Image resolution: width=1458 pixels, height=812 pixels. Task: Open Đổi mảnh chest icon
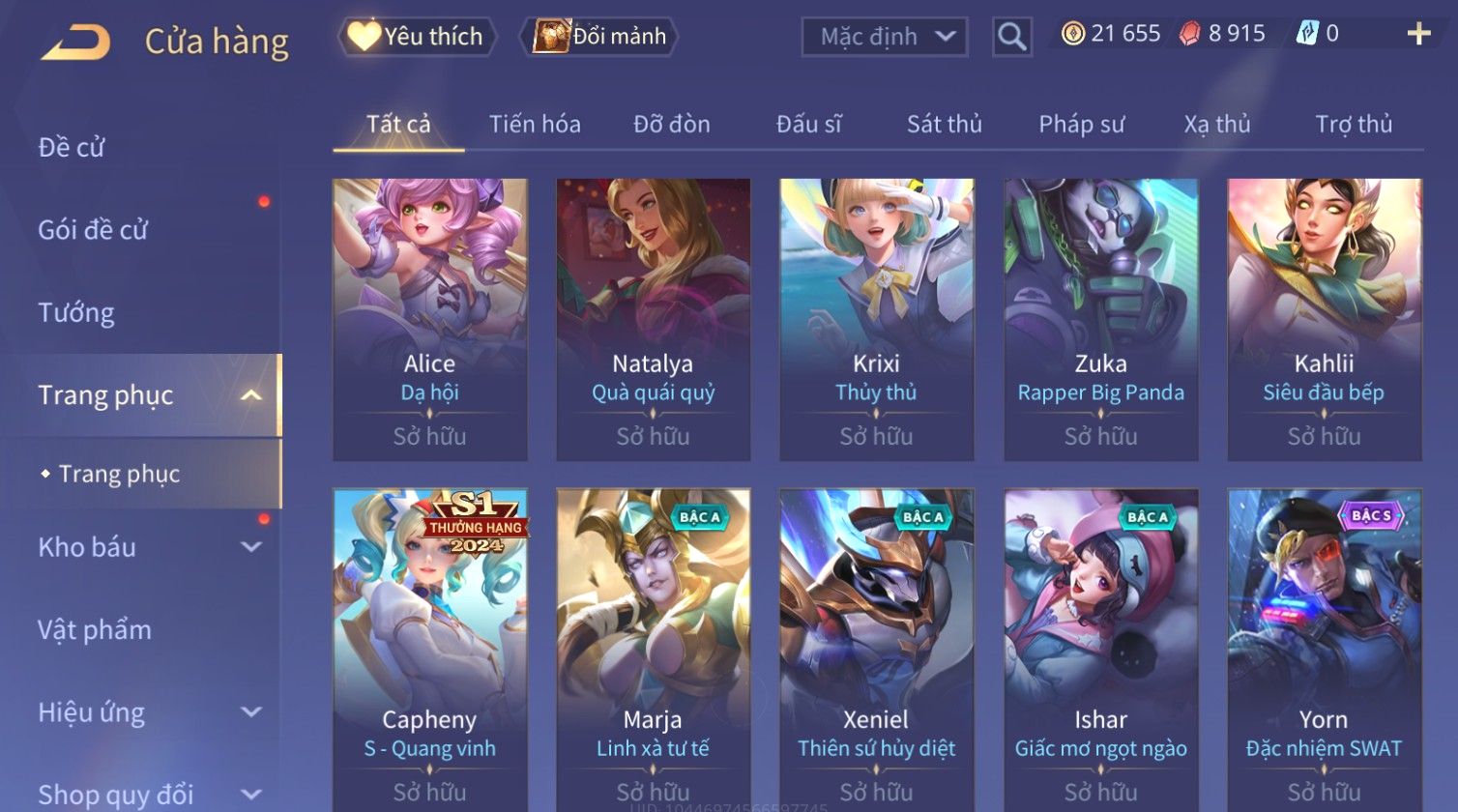coord(552,36)
